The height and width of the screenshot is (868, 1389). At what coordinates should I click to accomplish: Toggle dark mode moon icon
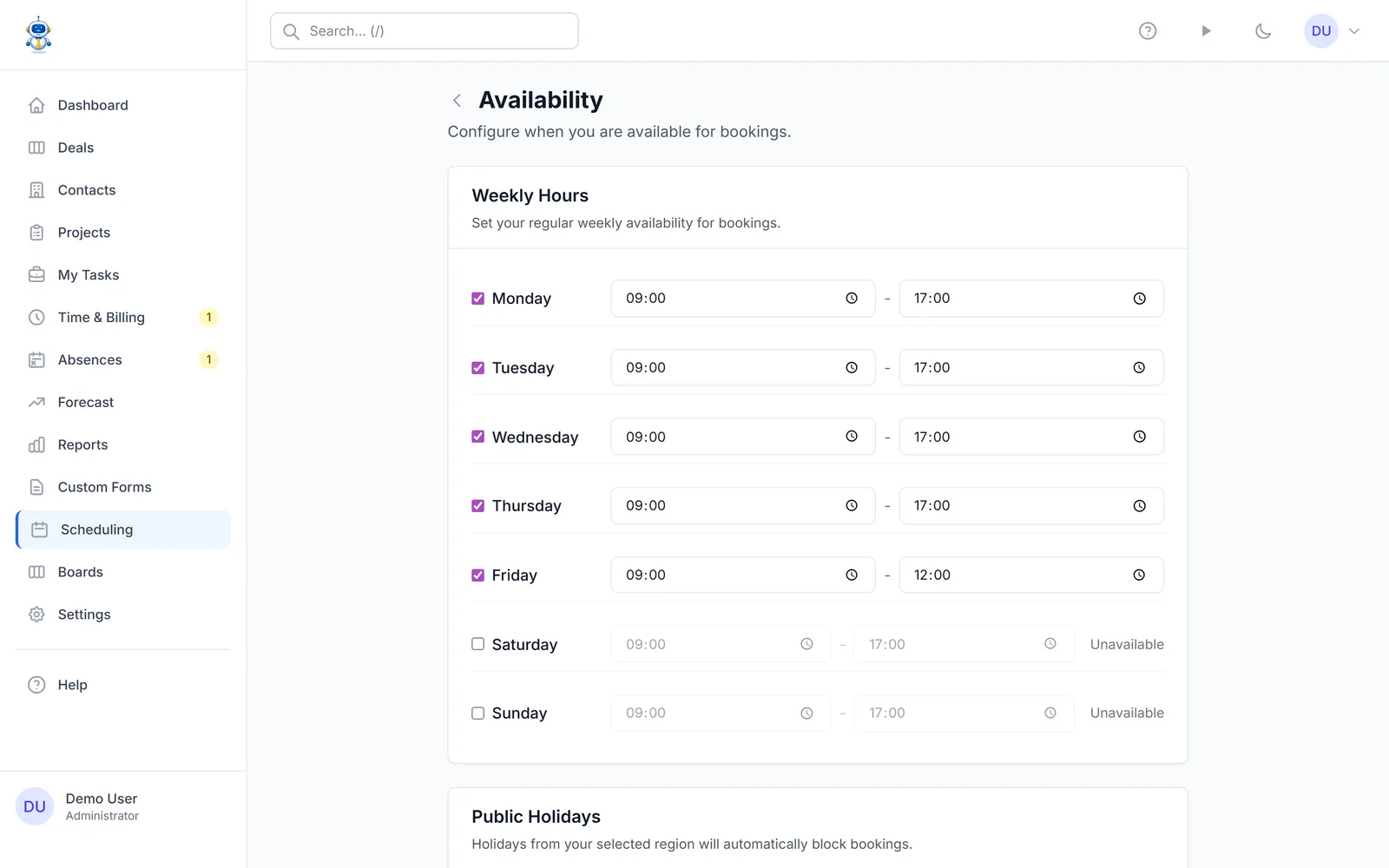[x=1263, y=31]
